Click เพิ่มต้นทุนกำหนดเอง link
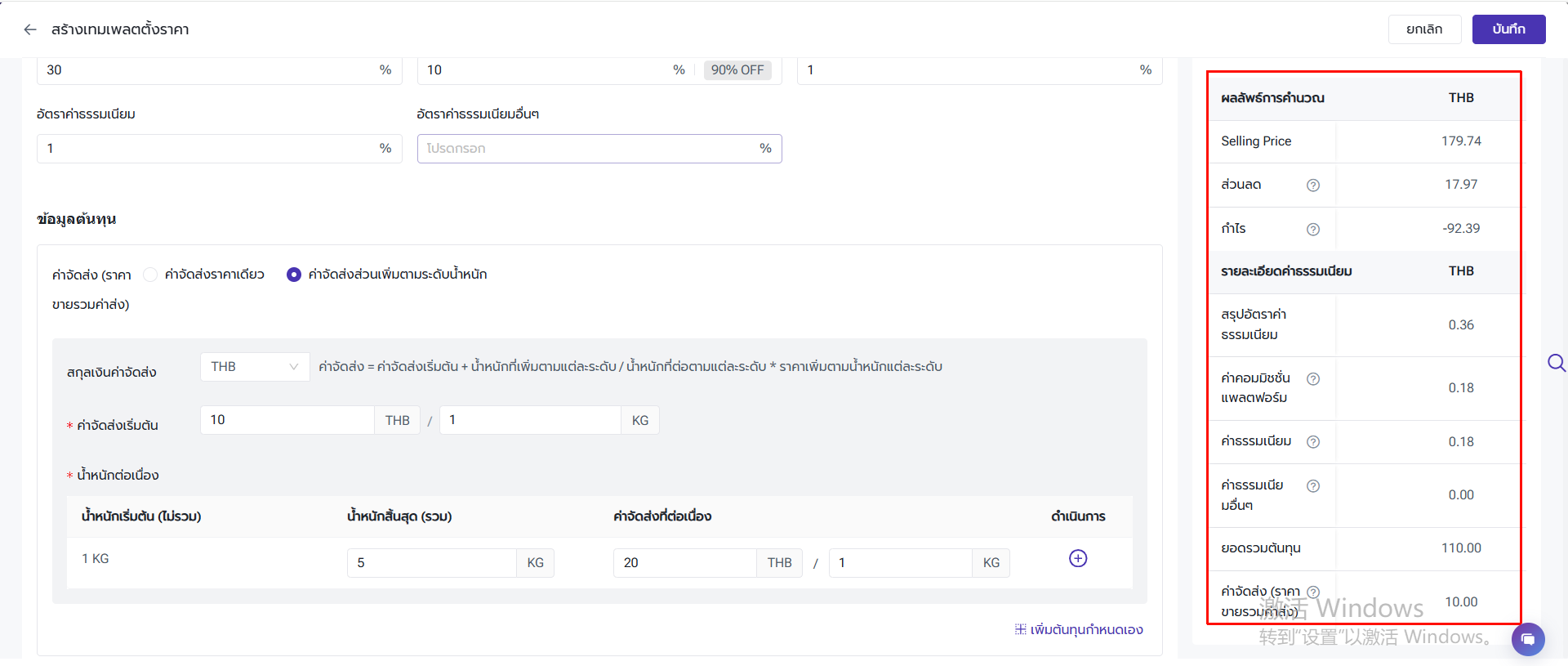The image size is (1568, 666). (1079, 630)
